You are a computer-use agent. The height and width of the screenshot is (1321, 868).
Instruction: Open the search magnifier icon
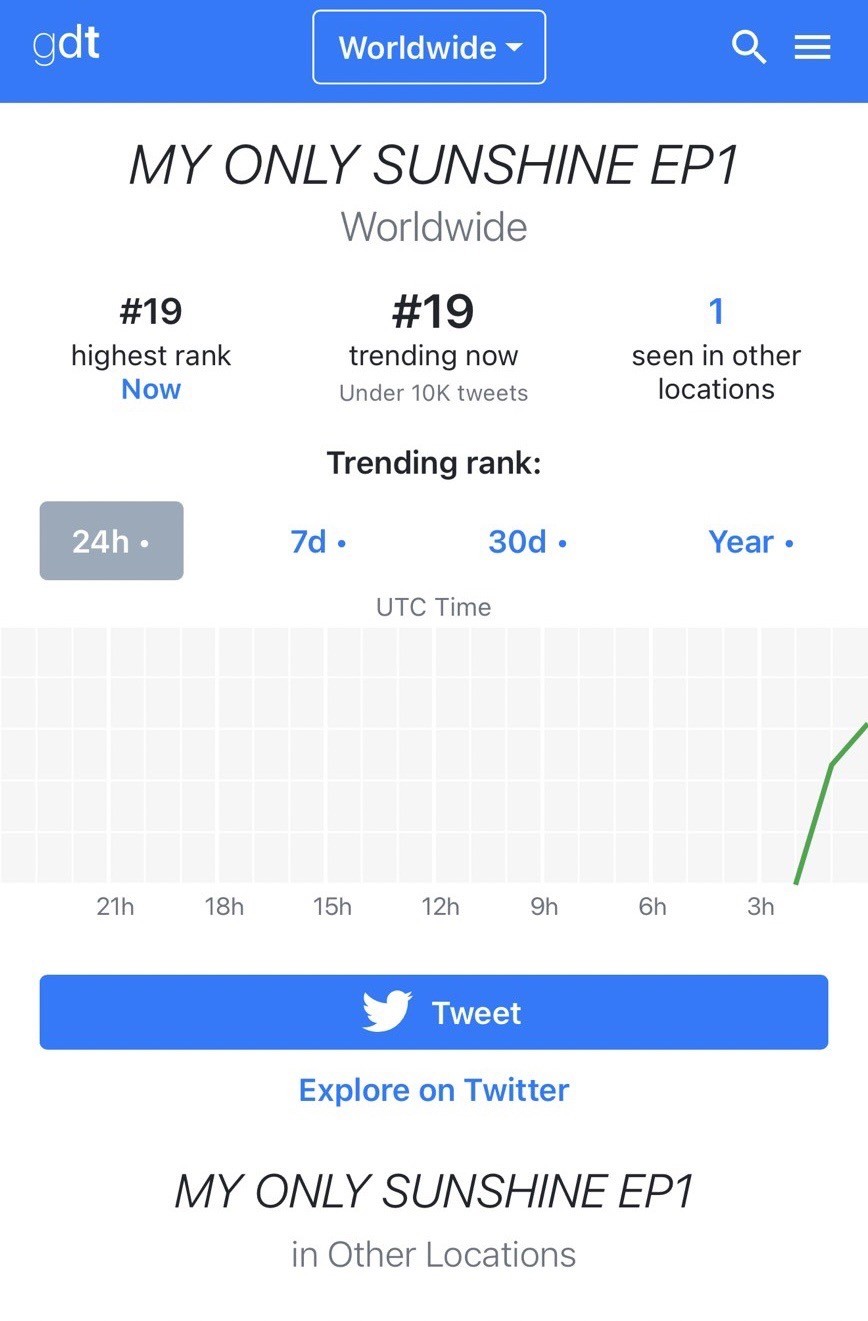[x=748, y=47]
